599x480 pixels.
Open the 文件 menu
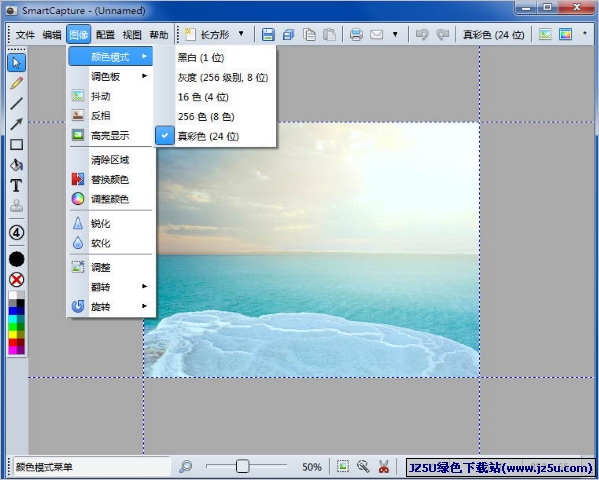point(25,35)
